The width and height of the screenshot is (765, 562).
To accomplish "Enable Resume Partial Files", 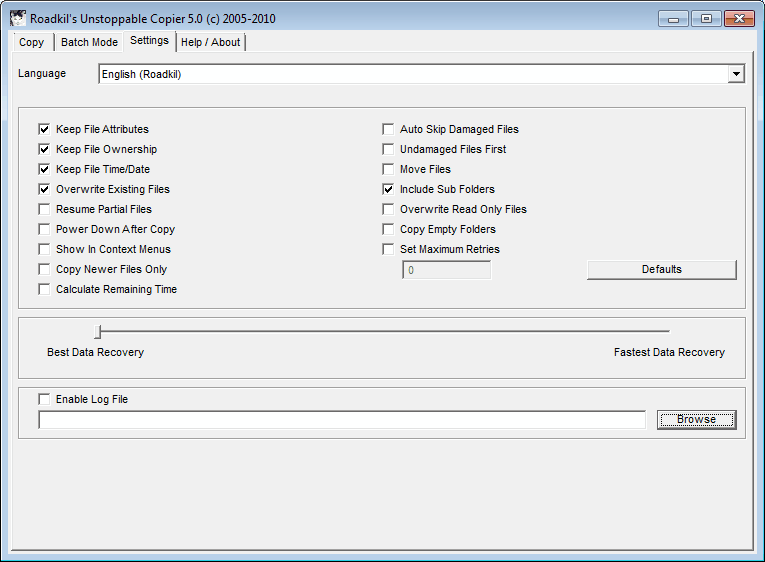I will point(44,209).
